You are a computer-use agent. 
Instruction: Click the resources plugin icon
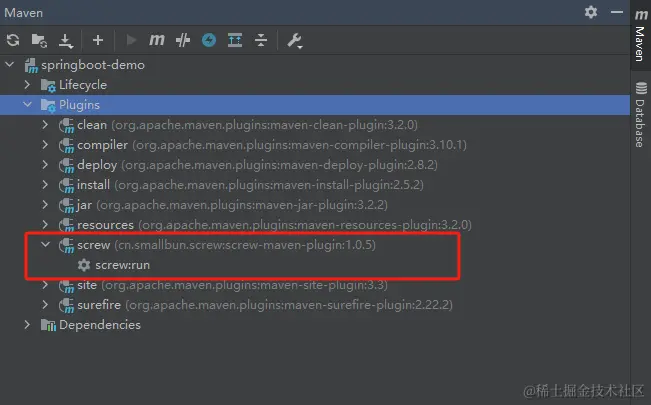coord(66,226)
